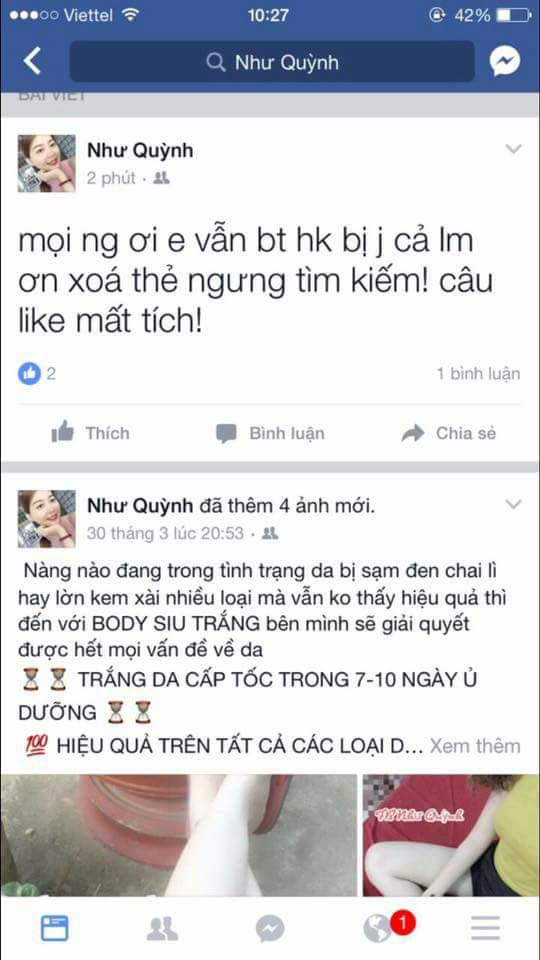
Task: Open the Messenger tab in the bottom bar
Action: 270,929
